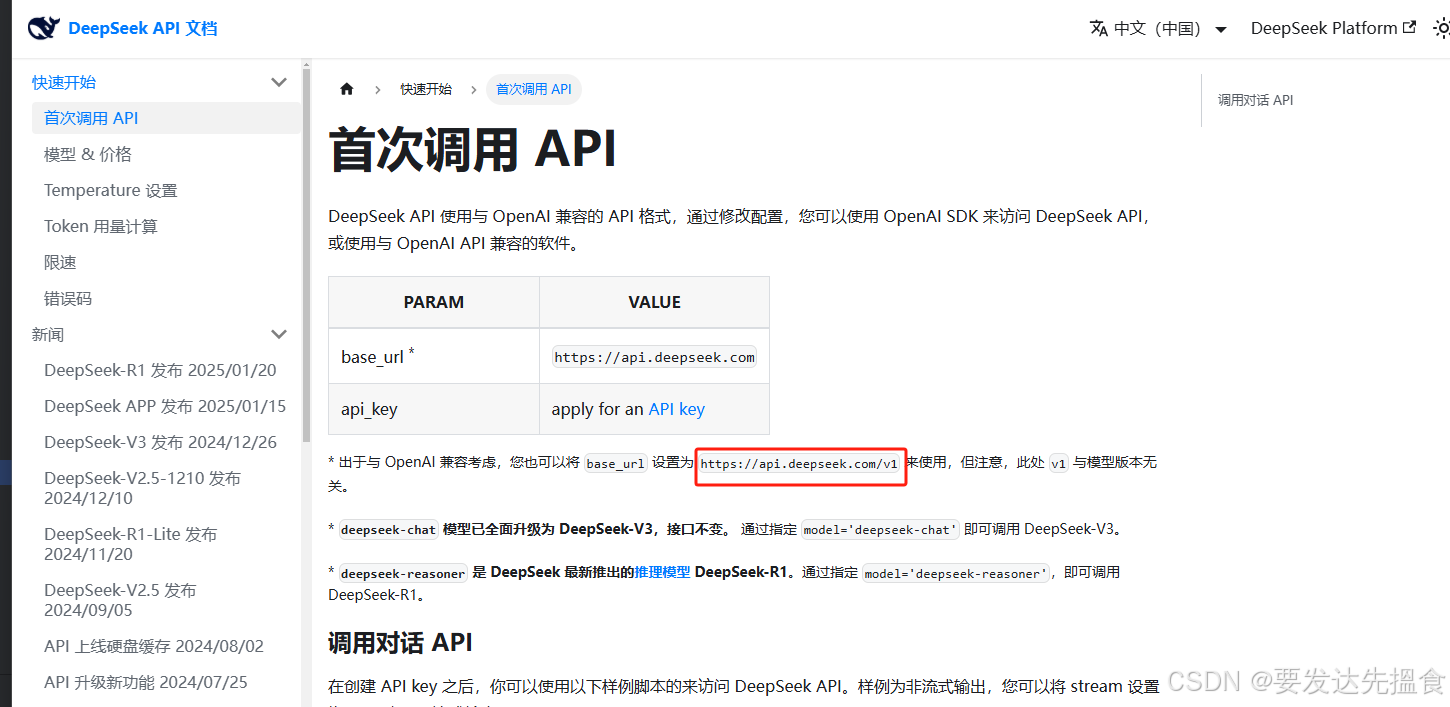Open DeepSeek-V2.5 发布 2024/09/05 news
Screen dimensions: 1450x707
coord(120,600)
